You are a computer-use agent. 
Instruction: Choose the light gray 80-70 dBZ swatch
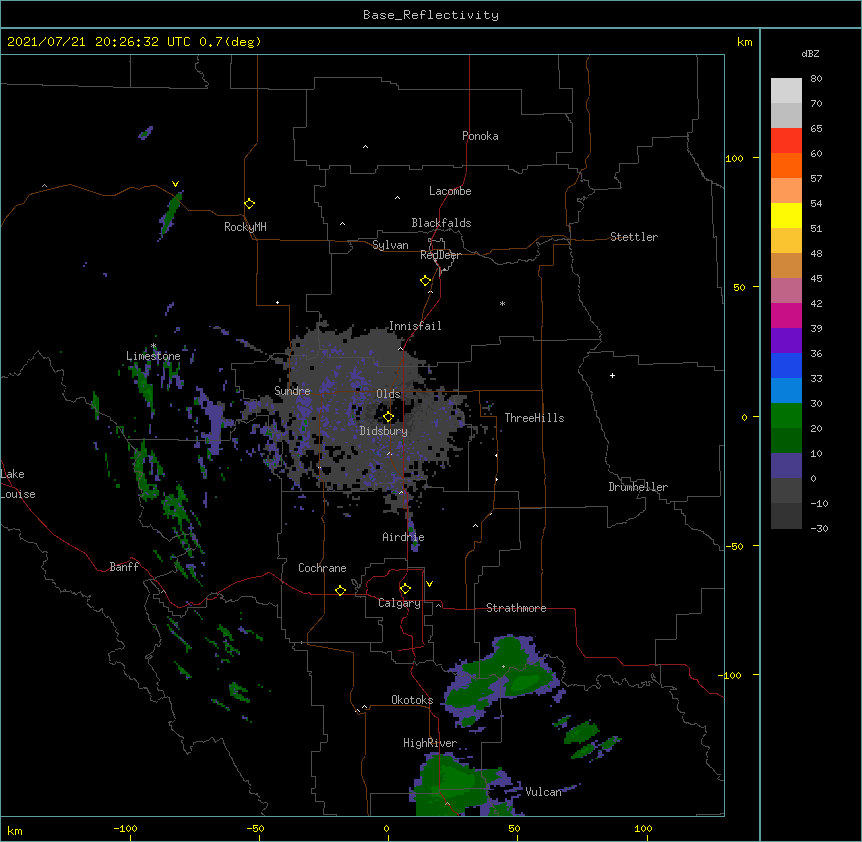786,90
